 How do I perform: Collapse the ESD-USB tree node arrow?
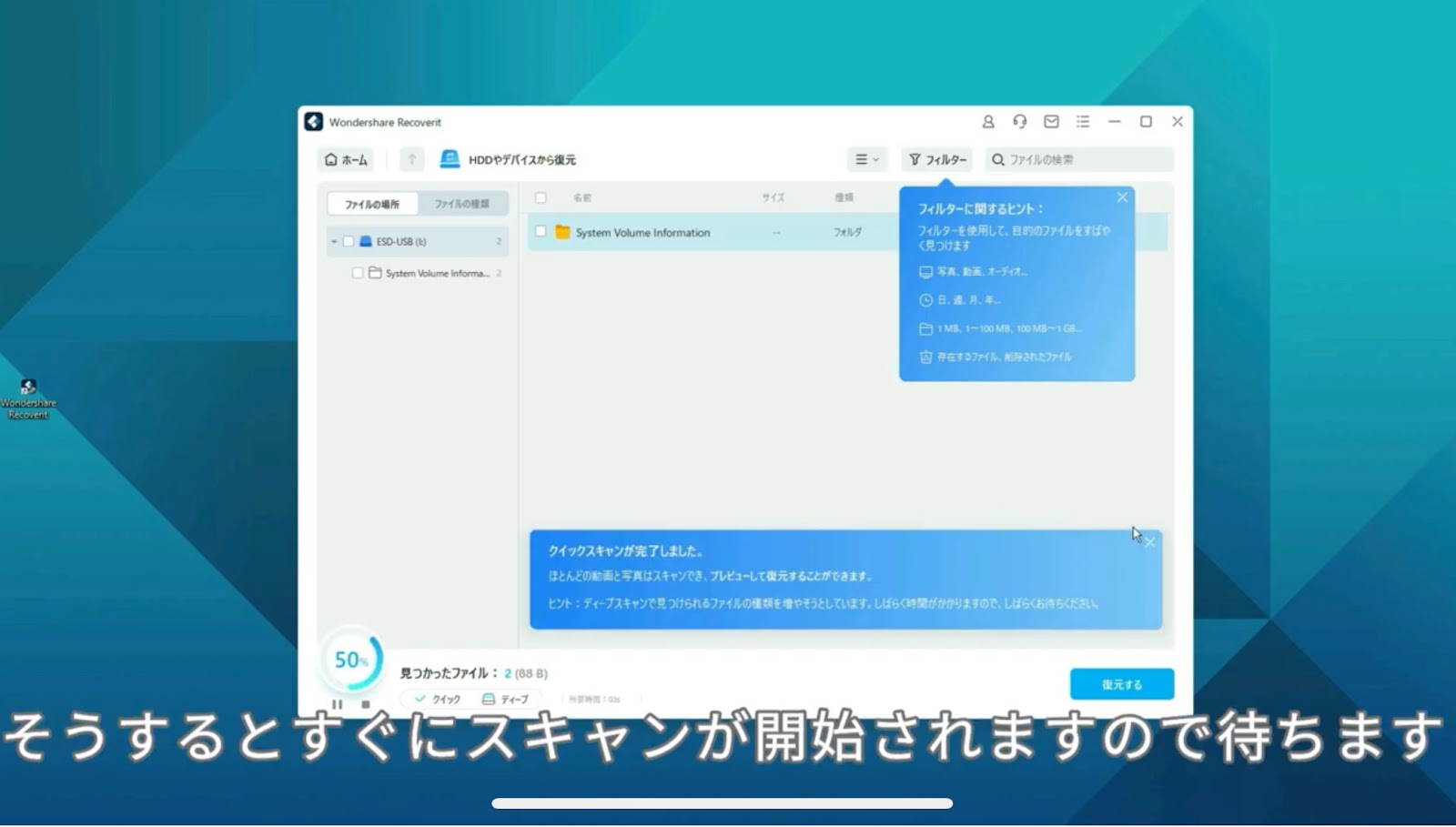click(334, 242)
